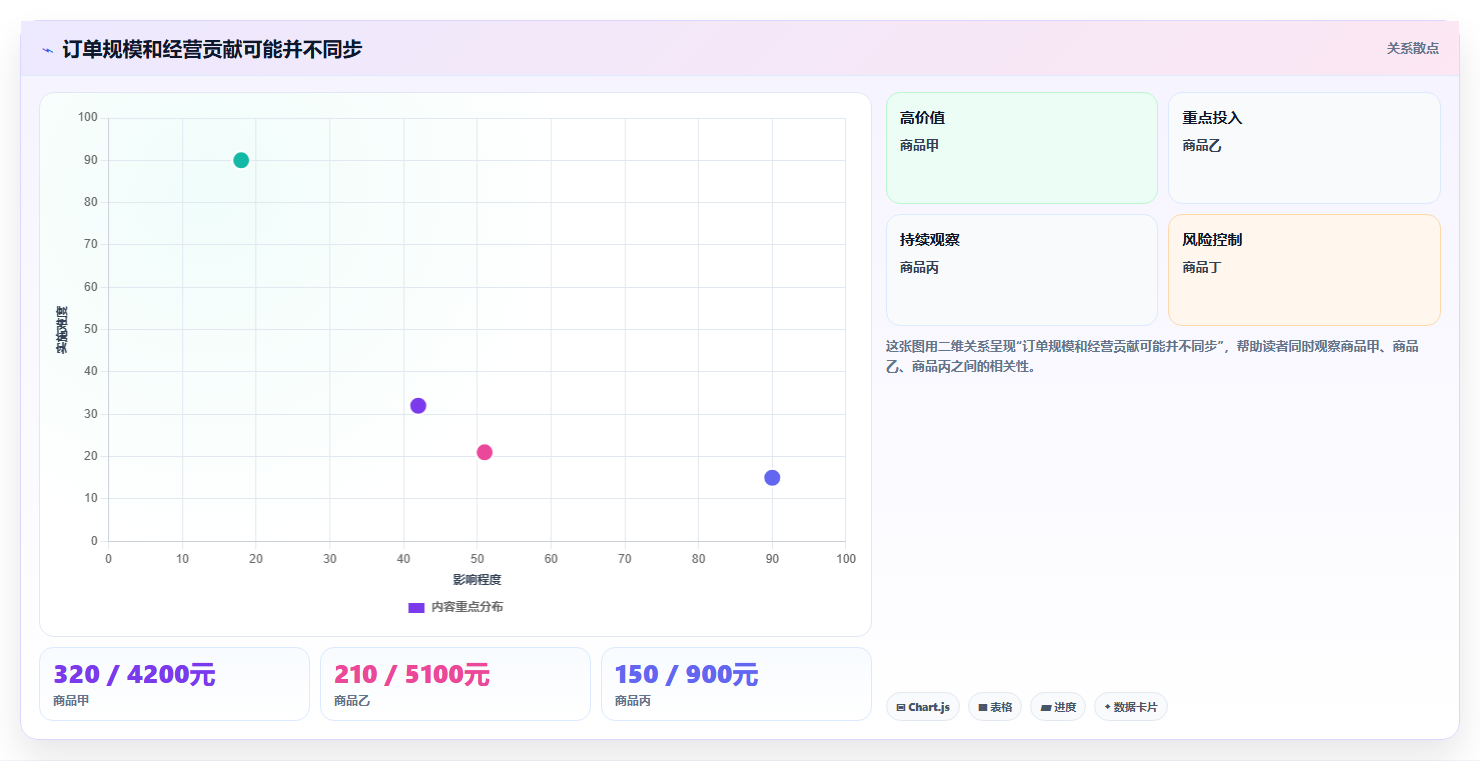The height and width of the screenshot is (761, 1480).
Task: Toggle the 内容重点分布 legend item
Action: point(456,607)
